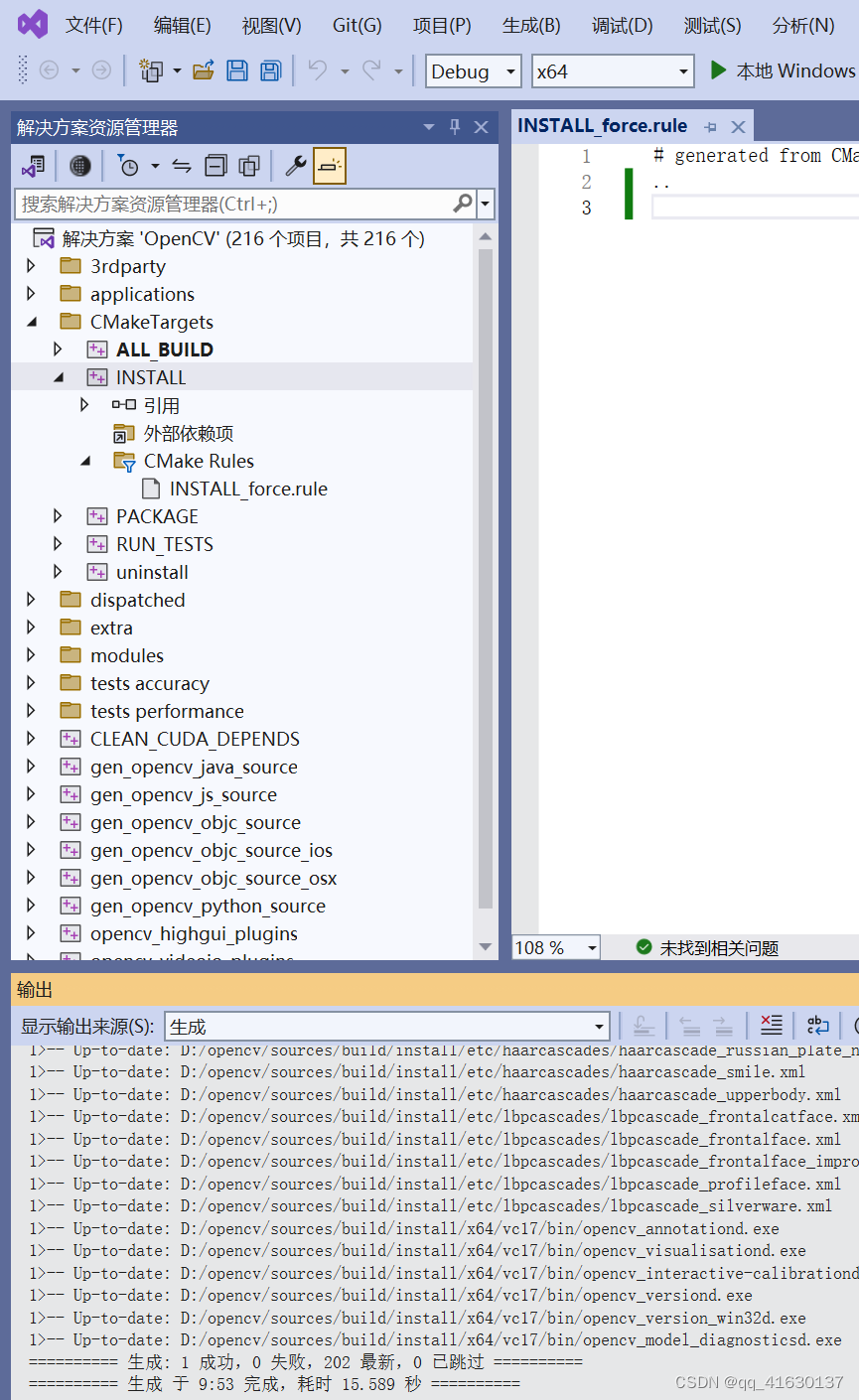Open the 生成(B) menu
This screenshot has height=1400, width=859.
(x=531, y=26)
